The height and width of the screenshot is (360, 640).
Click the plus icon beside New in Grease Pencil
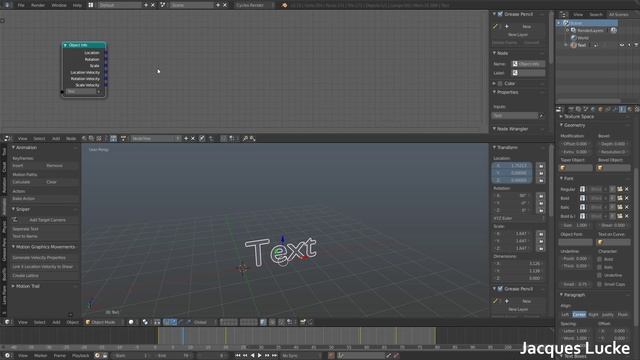[507, 27]
